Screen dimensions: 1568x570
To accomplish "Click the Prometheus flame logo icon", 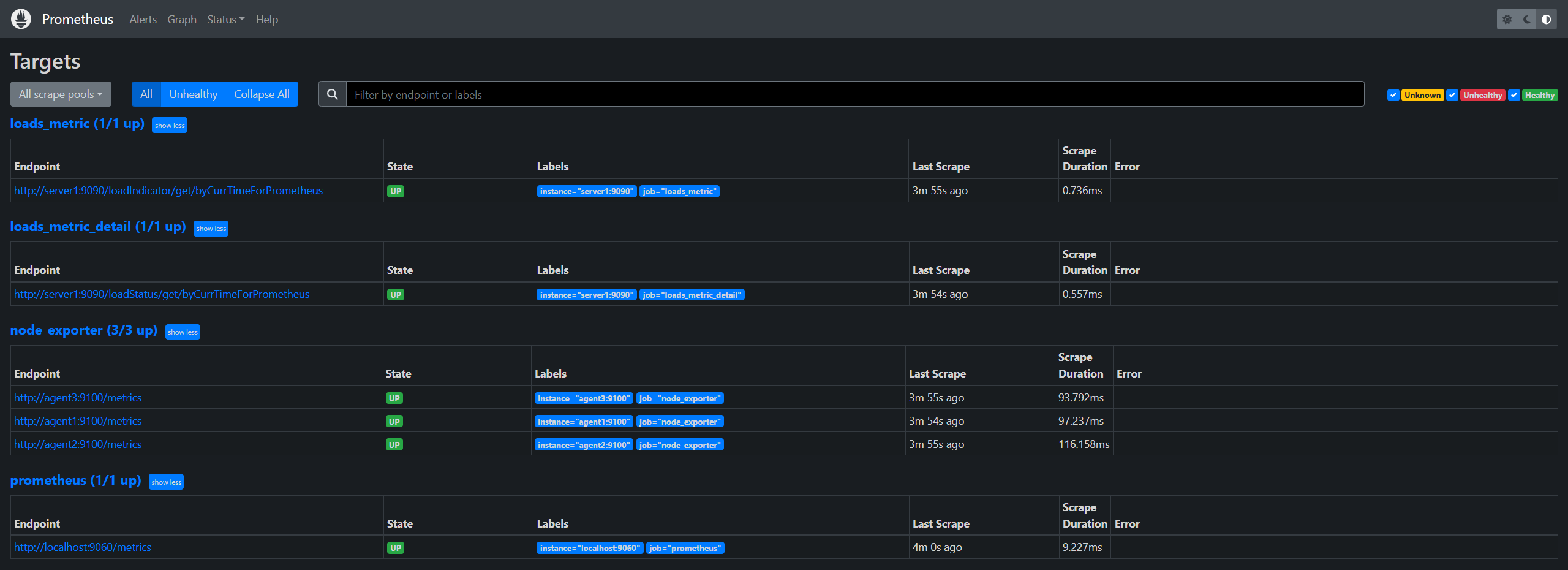I will (21, 19).
